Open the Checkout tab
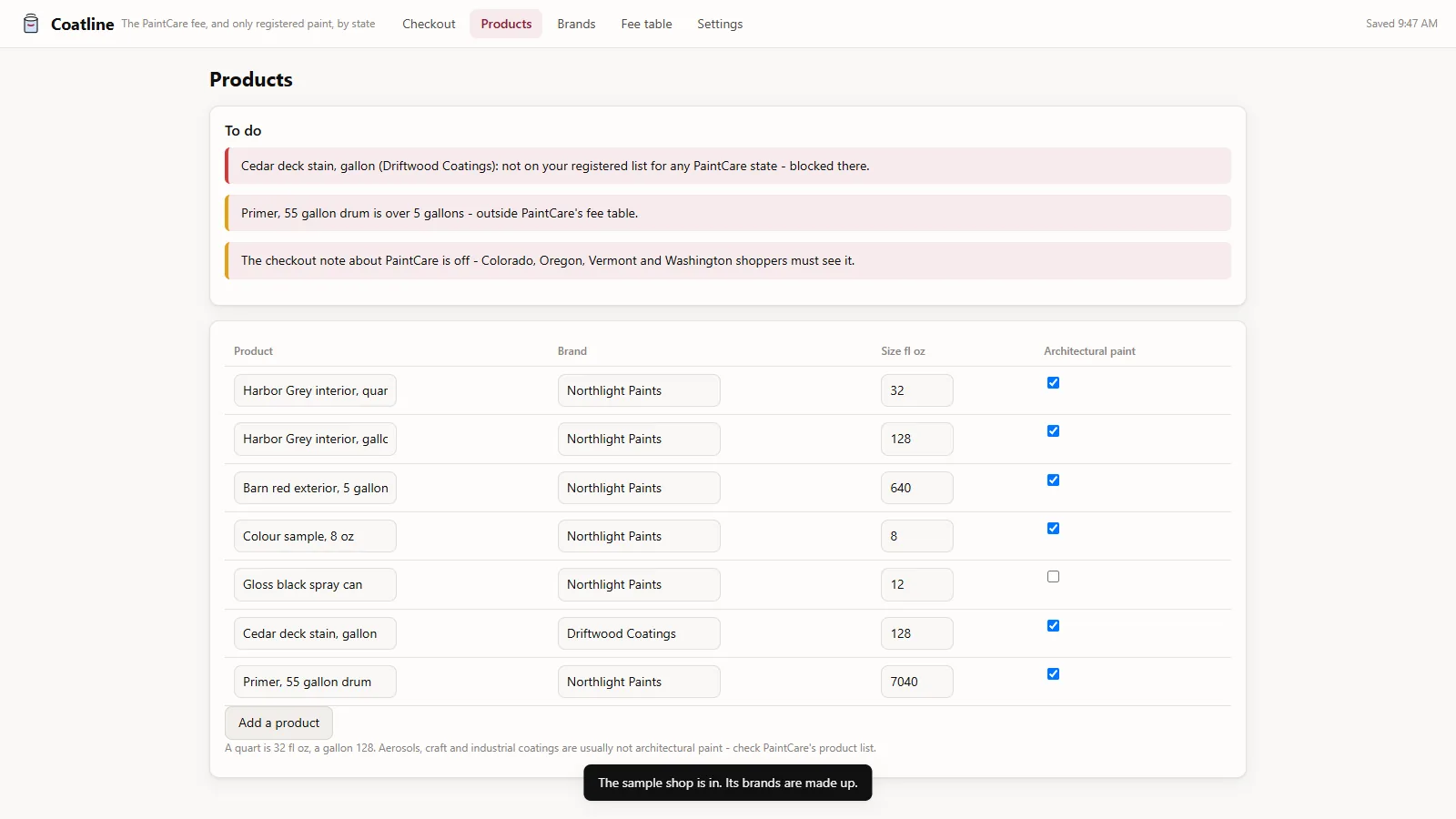 click(429, 24)
